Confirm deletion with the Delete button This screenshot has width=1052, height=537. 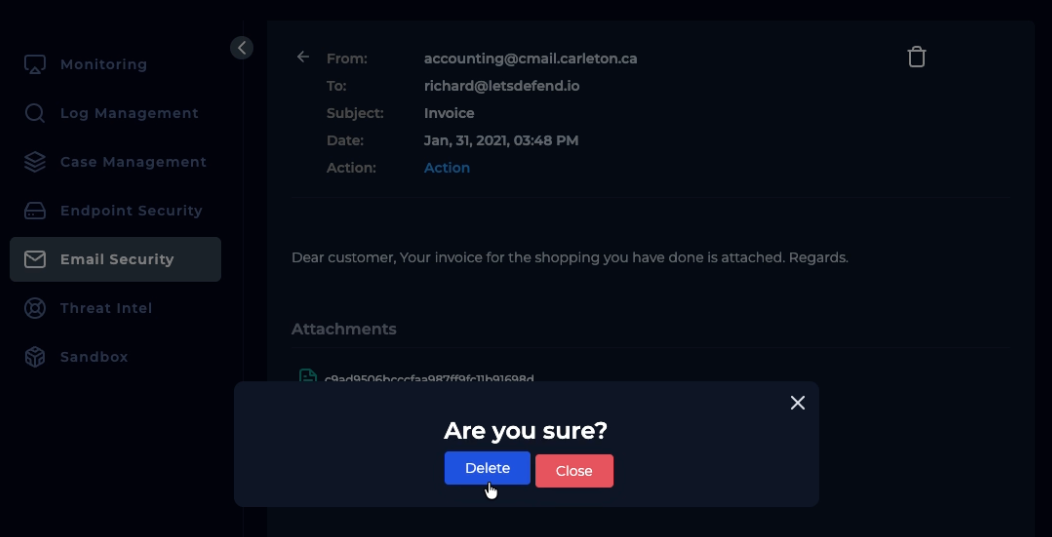click(487, 468)
